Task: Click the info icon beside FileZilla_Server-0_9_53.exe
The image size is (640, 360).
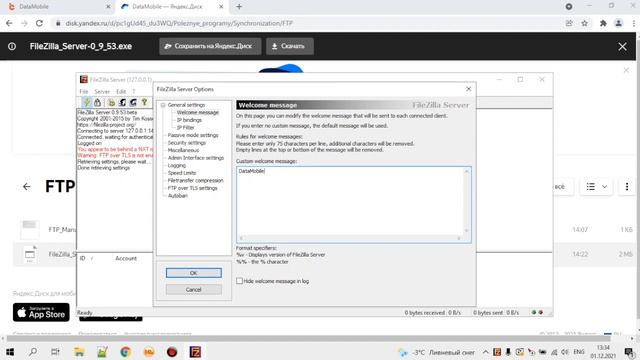Action: tap(12, 47)
